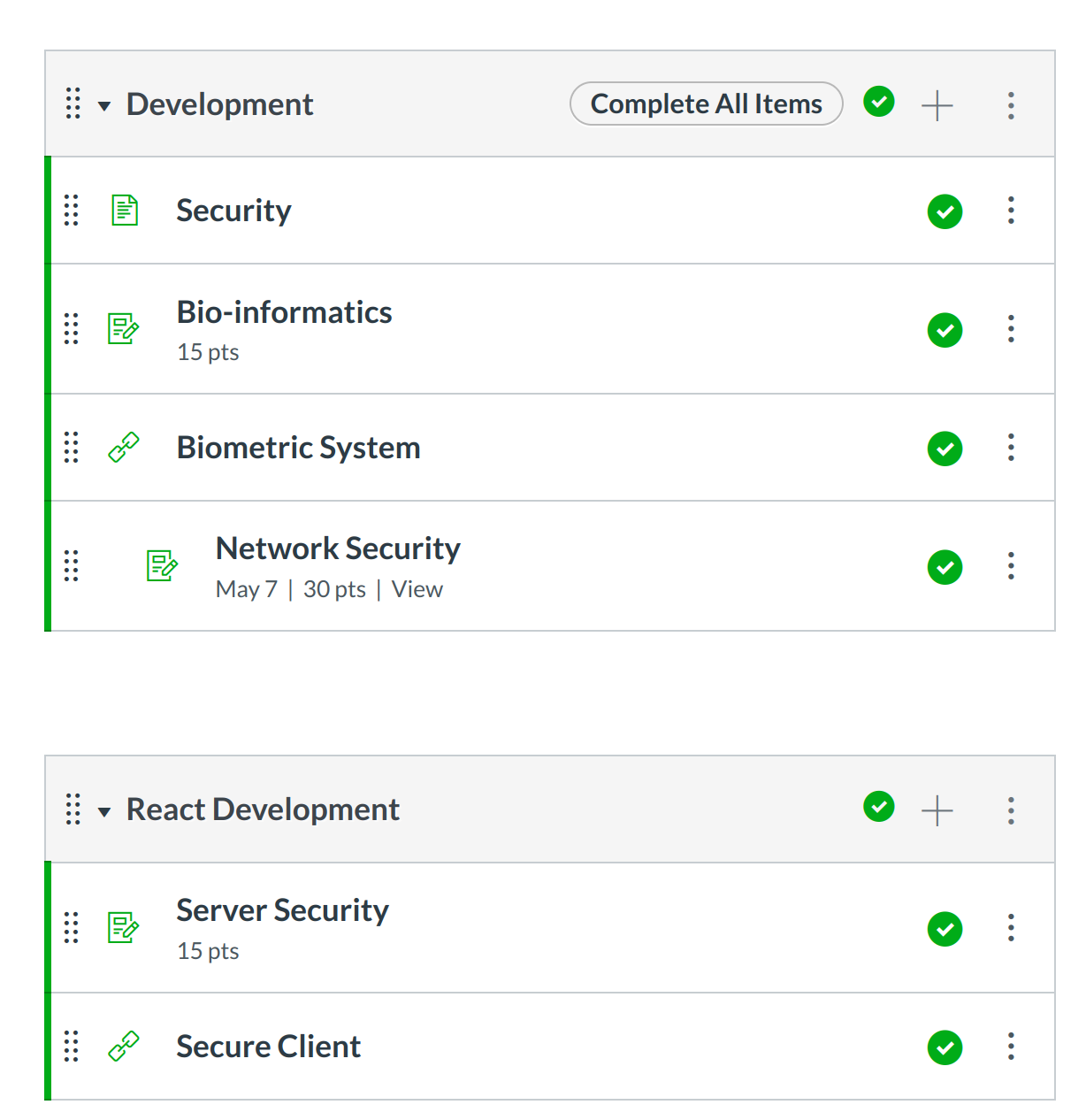1086x1120 pixels.
Task: Click the assignment icon beside Network Security
Action: click(162, 565)
